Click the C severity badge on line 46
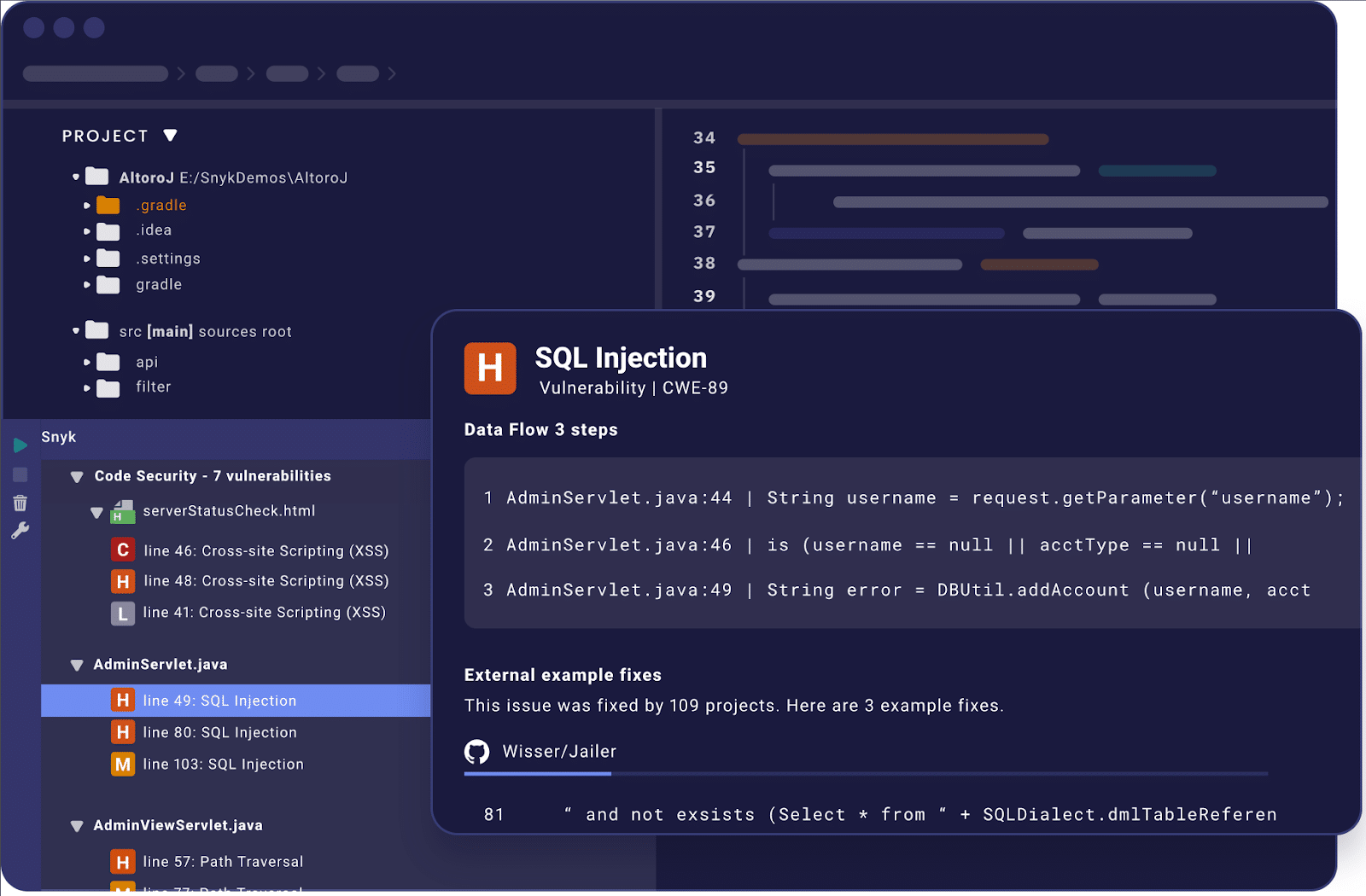 (123, 550)
